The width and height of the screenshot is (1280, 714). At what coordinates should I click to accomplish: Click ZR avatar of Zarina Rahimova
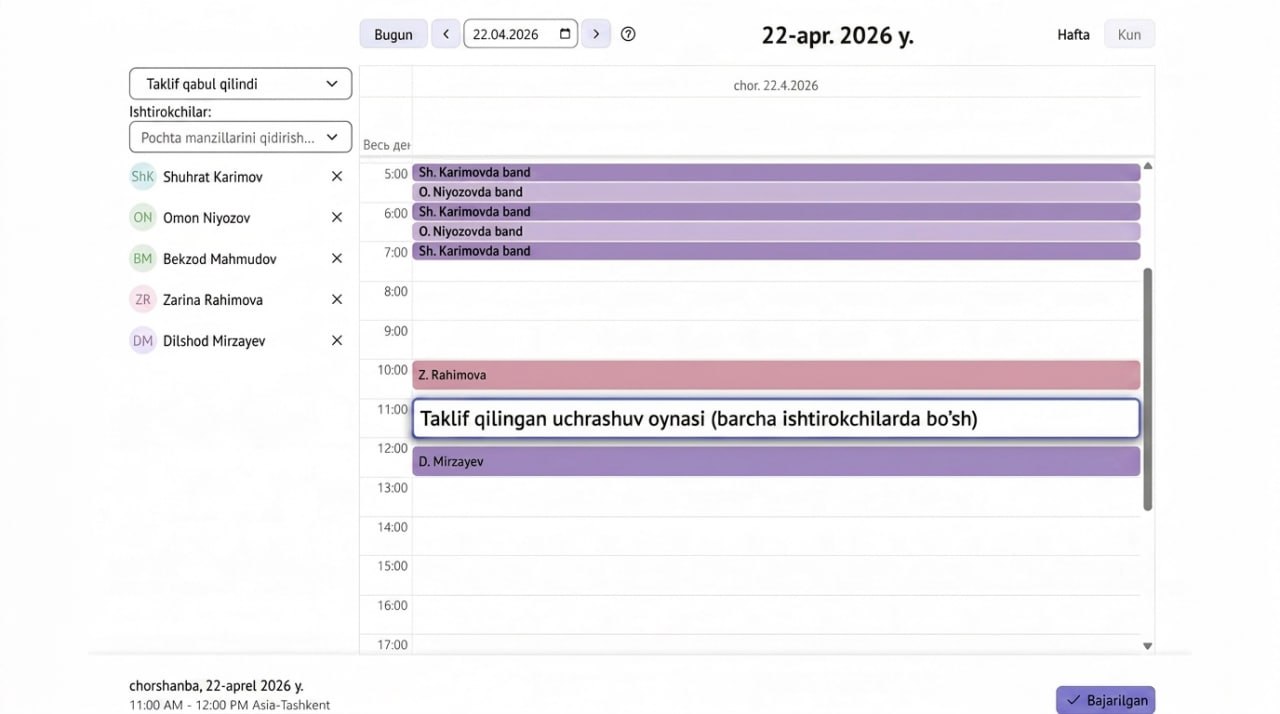(x=143, y=299)
